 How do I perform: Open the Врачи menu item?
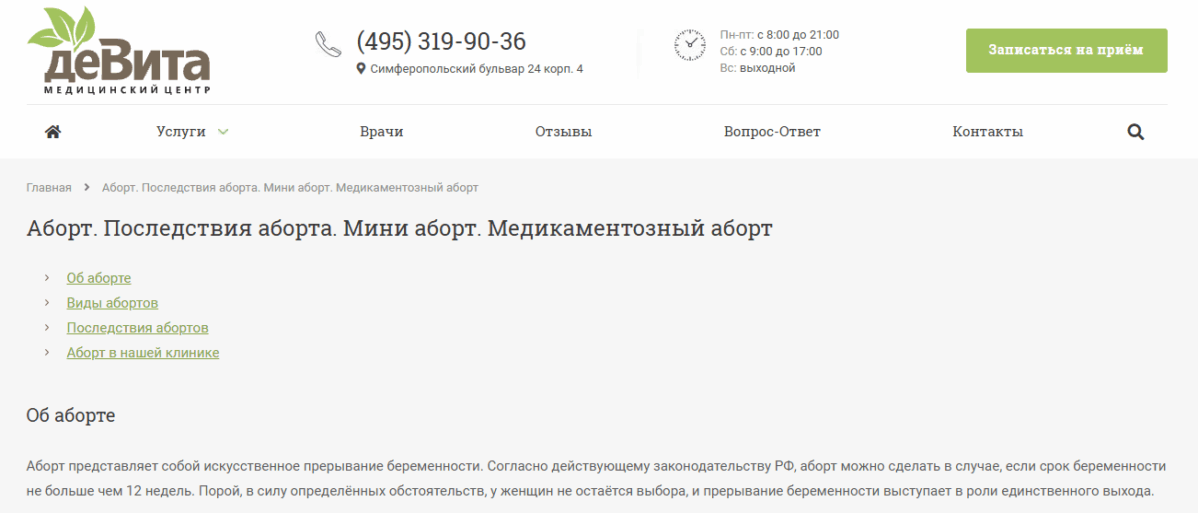(381, 131)
